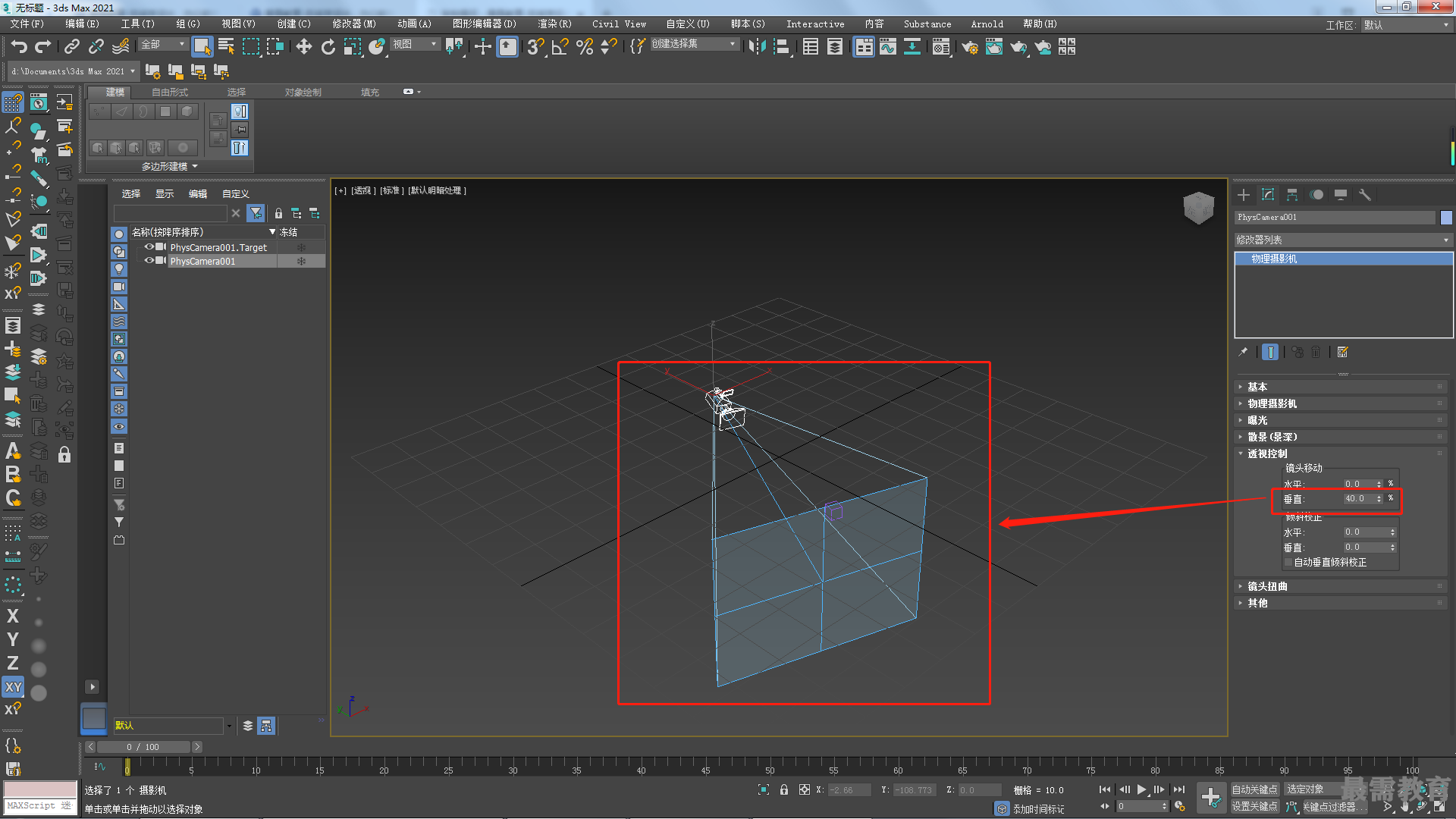Click the 自动关键点 button

click(x=1254, y=789)
